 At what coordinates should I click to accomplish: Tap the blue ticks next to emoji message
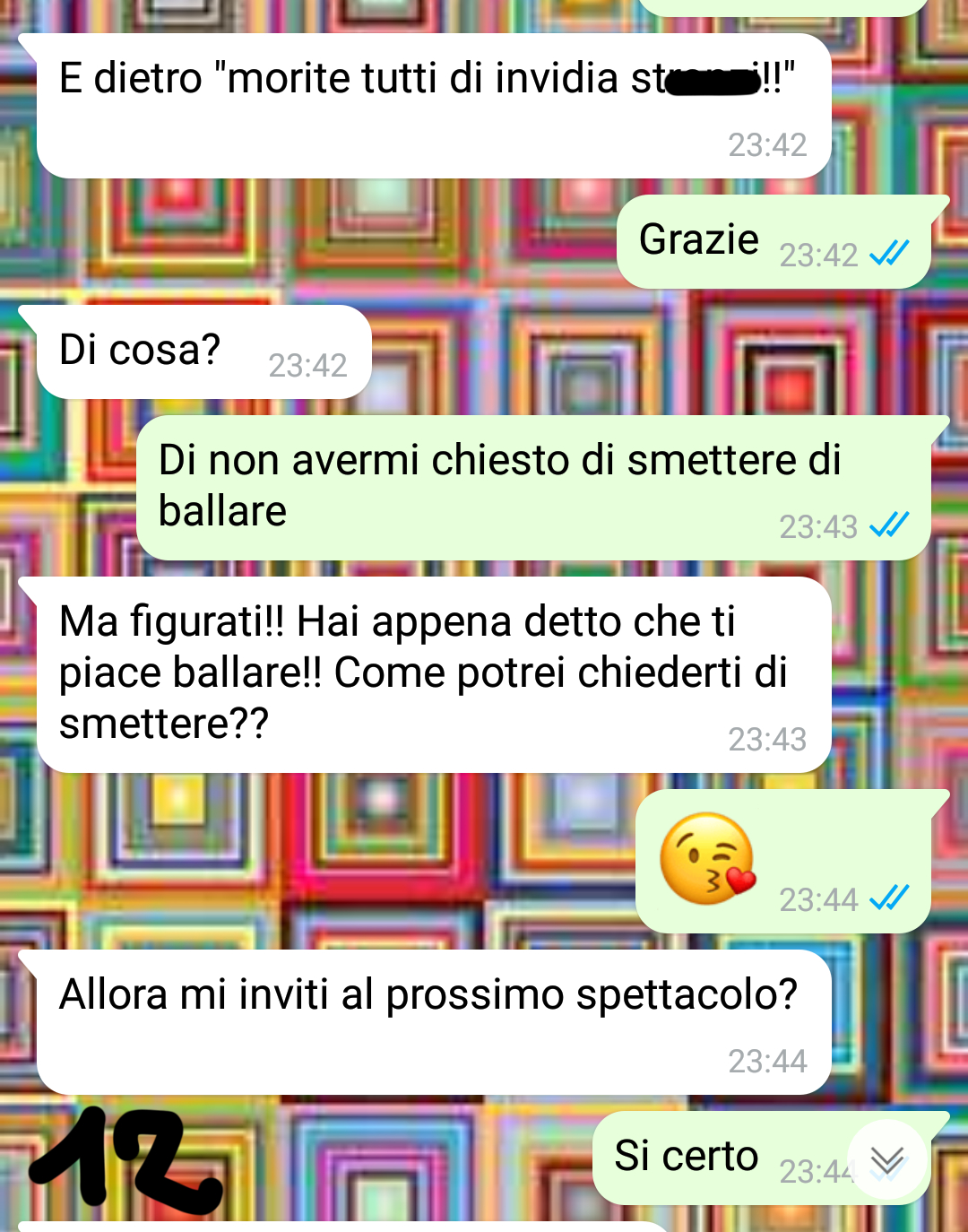pyautogui.click(x=889, y=898)
